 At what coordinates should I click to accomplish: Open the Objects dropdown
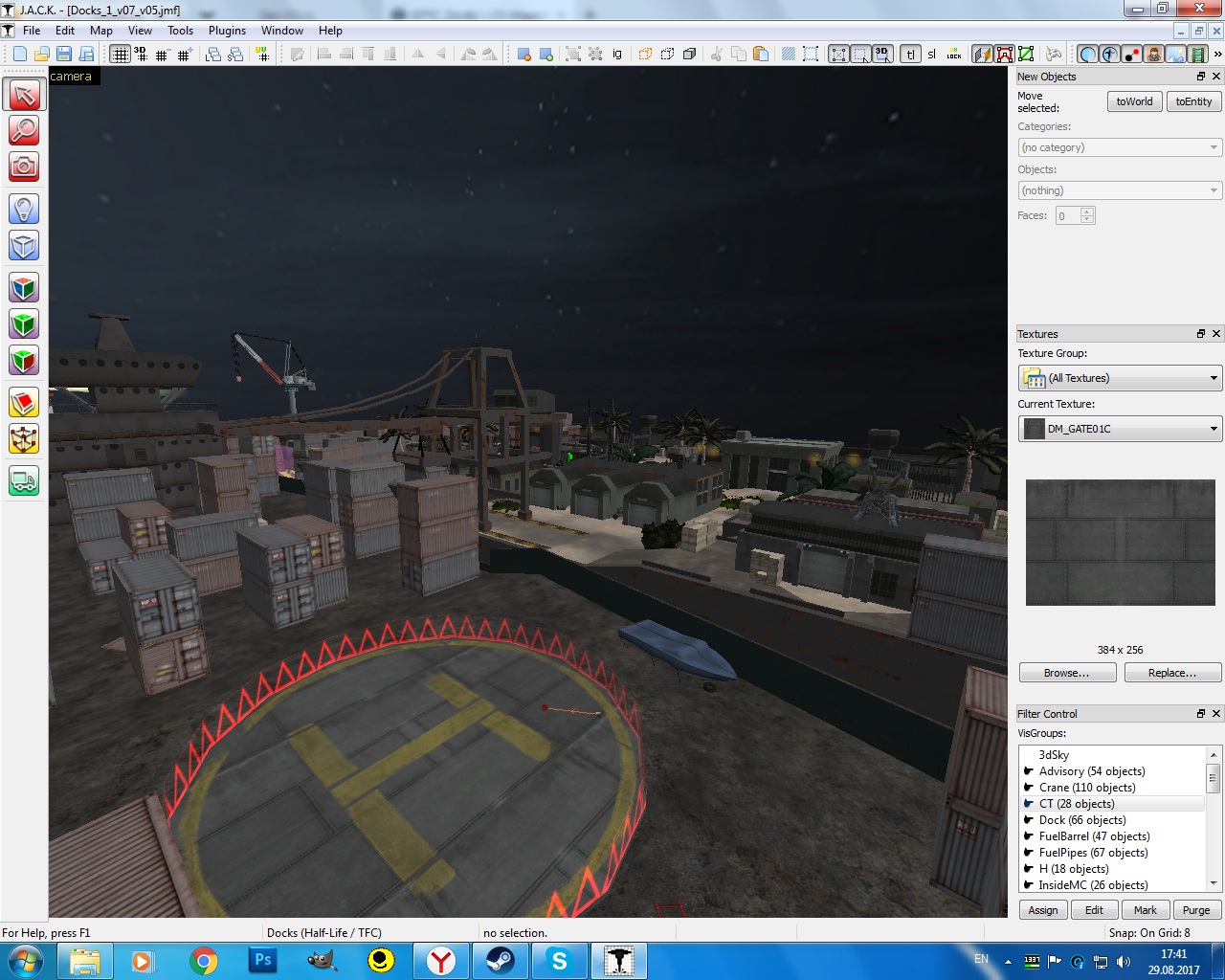pyautogui.click(x=1120, y=190)
